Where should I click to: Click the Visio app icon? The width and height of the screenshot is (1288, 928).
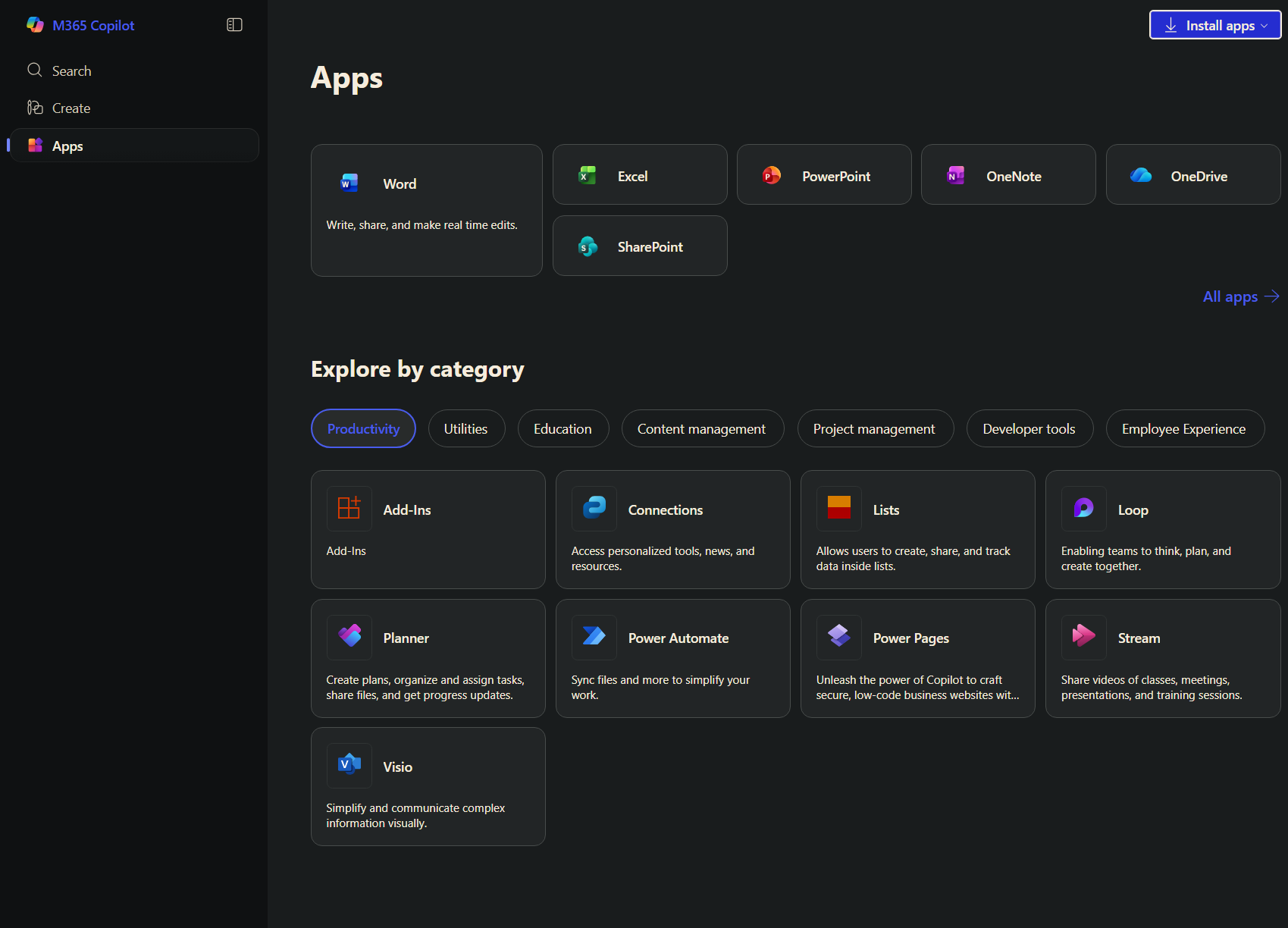tap(349, 765)
